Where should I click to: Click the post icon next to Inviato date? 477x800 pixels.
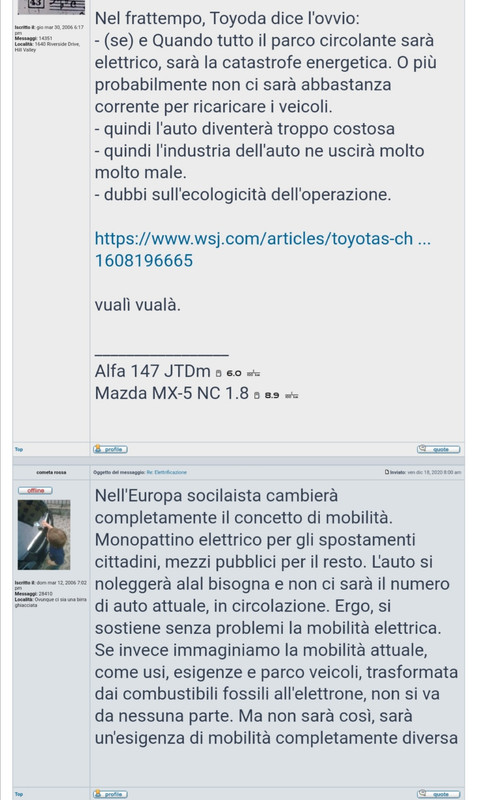[387, 472]
